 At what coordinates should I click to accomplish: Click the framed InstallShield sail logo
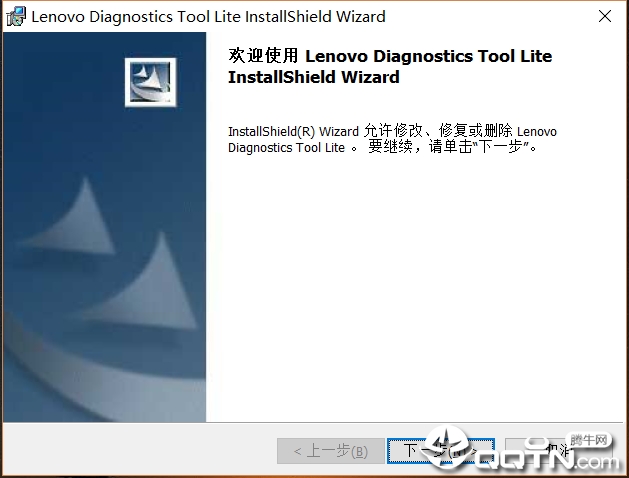(150, 82)
